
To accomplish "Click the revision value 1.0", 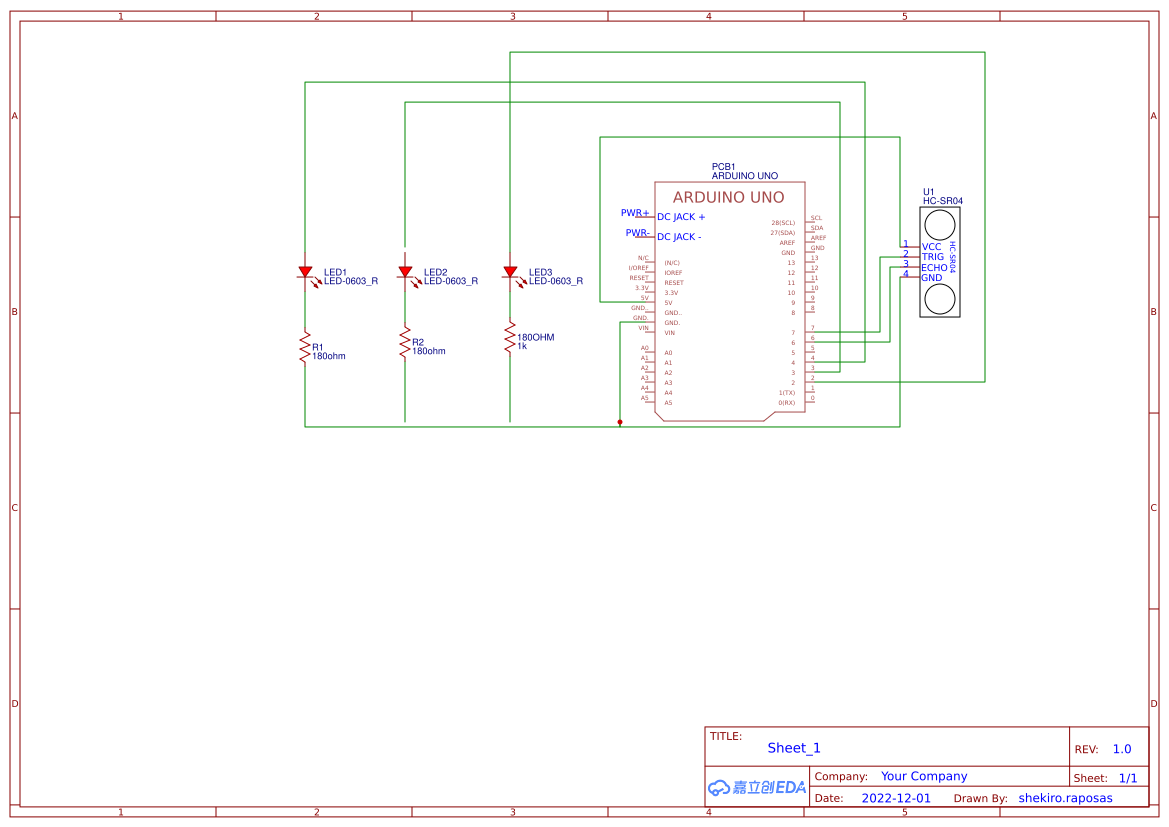I will pos(1123,748).
